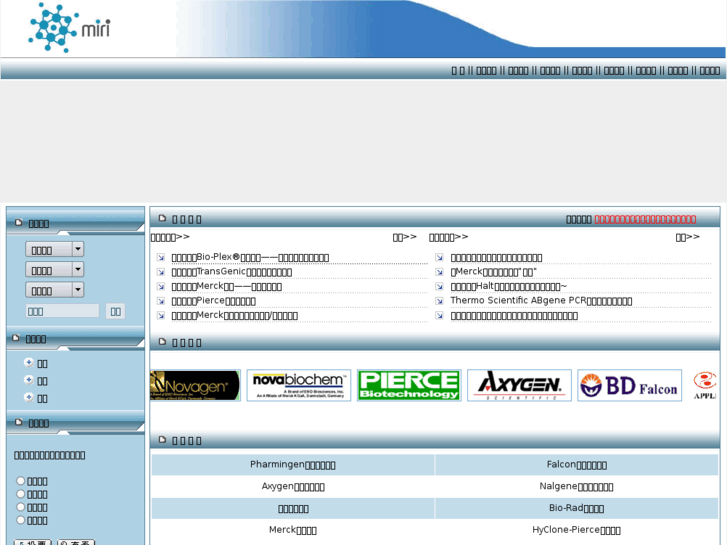727x545 pixels.
Task: Click the first item in the top navigation bar
Action: (458, 71)
